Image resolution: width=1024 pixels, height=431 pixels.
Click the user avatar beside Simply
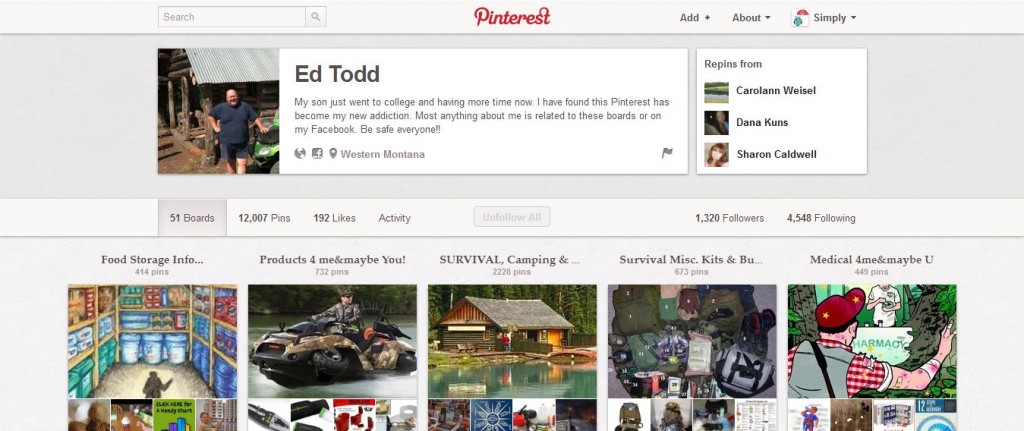coord(800,18)
